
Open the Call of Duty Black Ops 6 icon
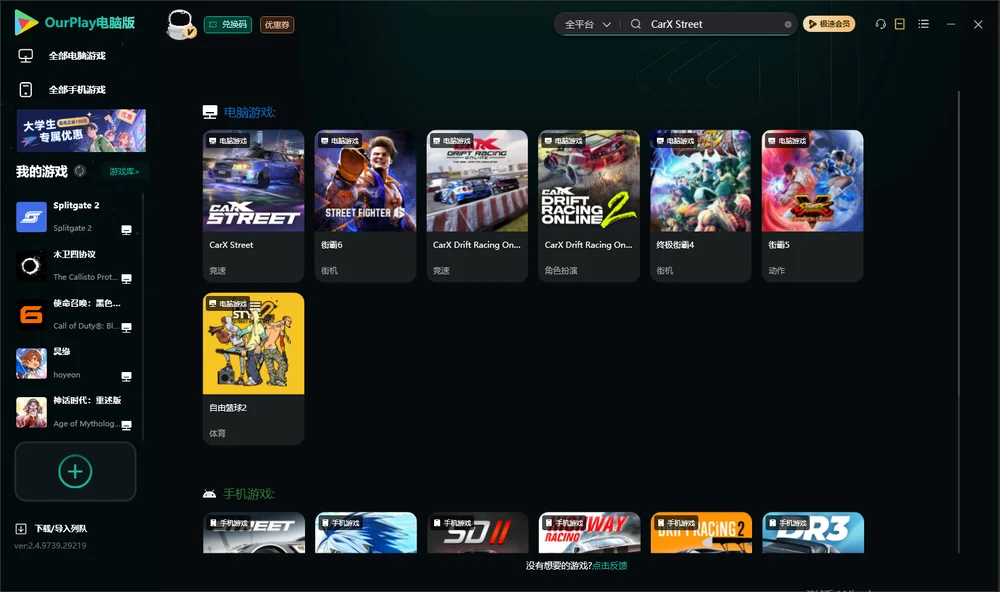(31, 314)
